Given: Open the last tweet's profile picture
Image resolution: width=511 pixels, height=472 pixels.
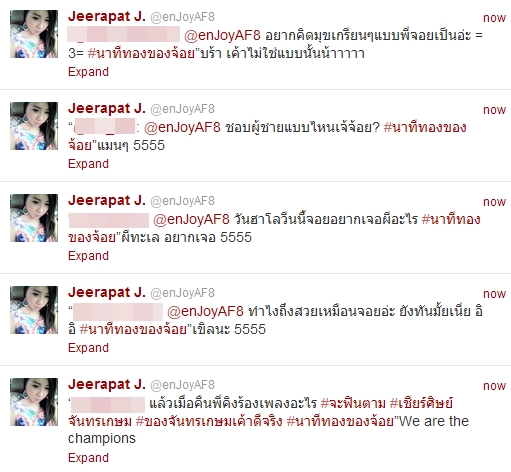Looking at the screenshot, I should 34,402.
